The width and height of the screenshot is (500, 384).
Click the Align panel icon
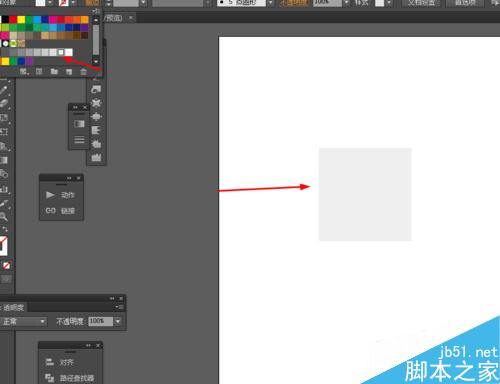50,362
